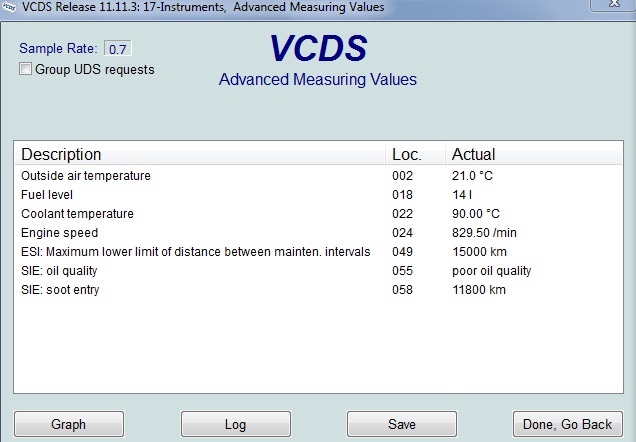Click the Sample Rate value field
Image resolution: width=636 pixels, height=442 pixels.
tap(118, 49)
